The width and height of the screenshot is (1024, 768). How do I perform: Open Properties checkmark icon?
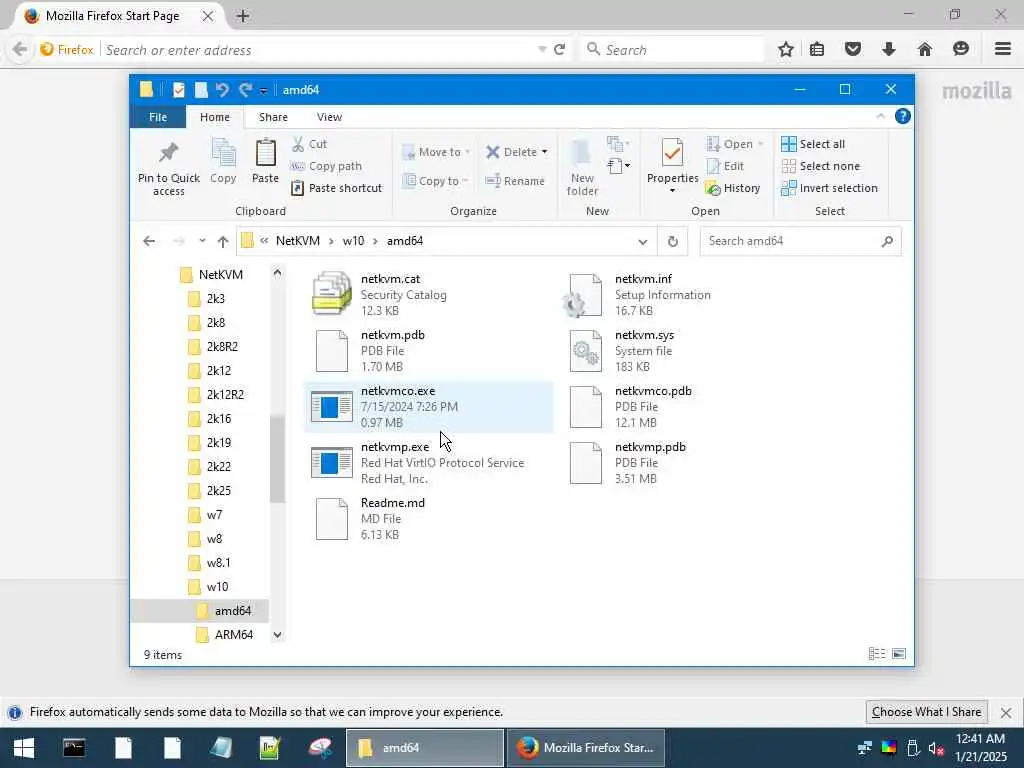coord(672,153)
